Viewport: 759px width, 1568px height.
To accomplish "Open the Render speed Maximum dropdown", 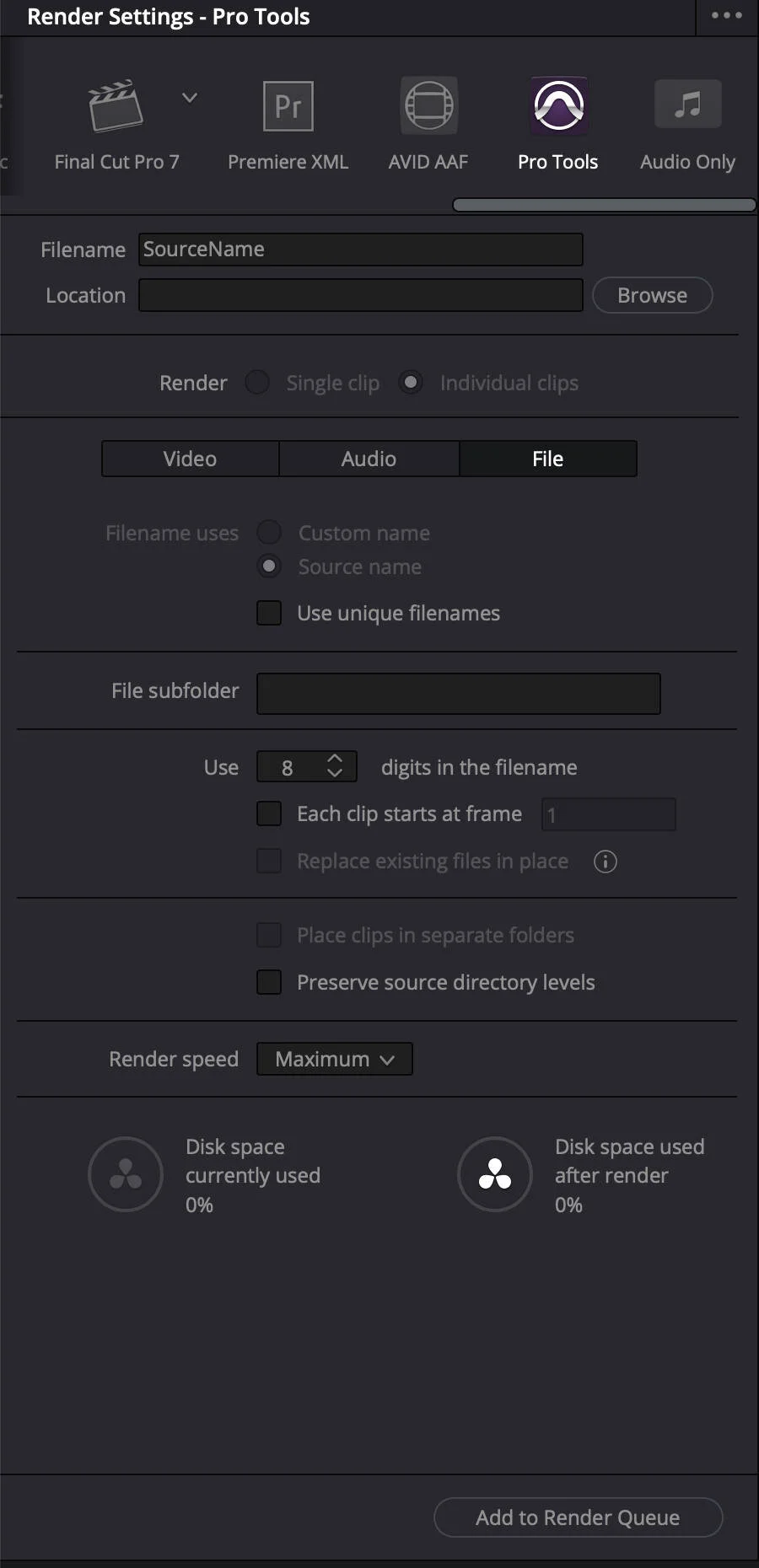I will tap(335, 1059).
